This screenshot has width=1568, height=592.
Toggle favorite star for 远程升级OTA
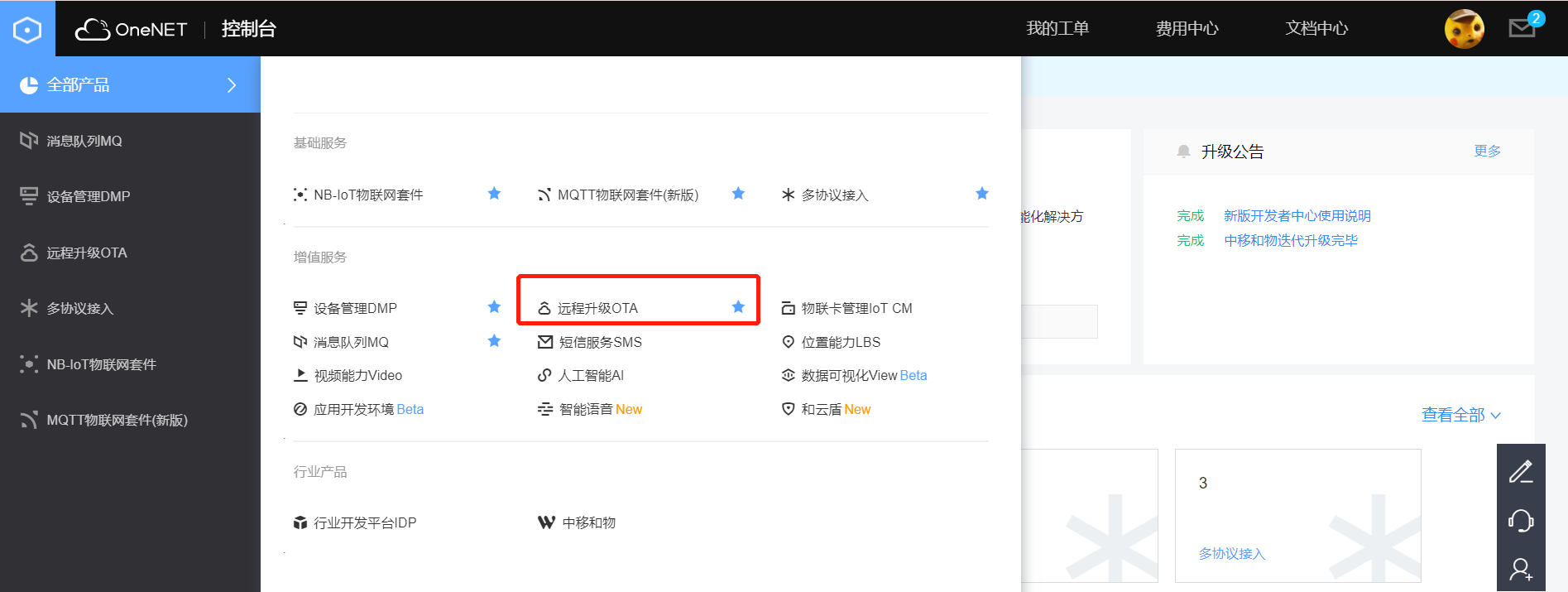(x=738, y=307)
